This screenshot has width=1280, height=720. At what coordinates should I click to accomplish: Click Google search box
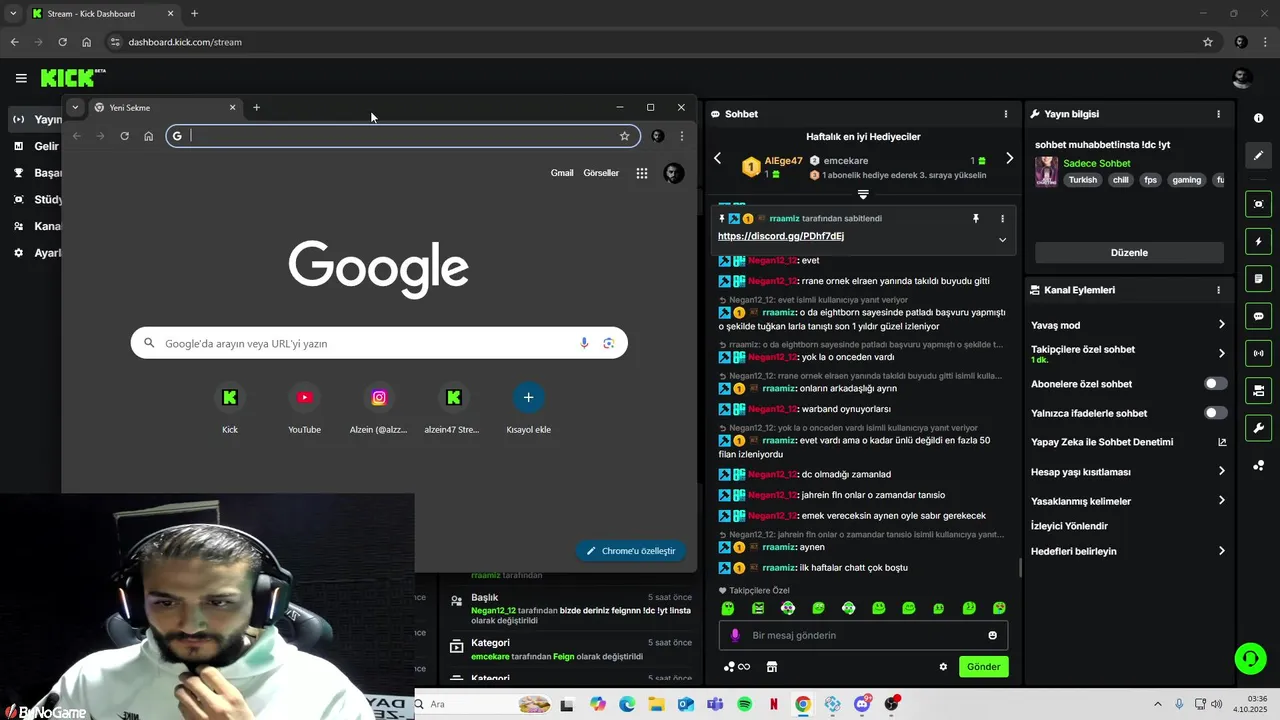coord(379,343)
